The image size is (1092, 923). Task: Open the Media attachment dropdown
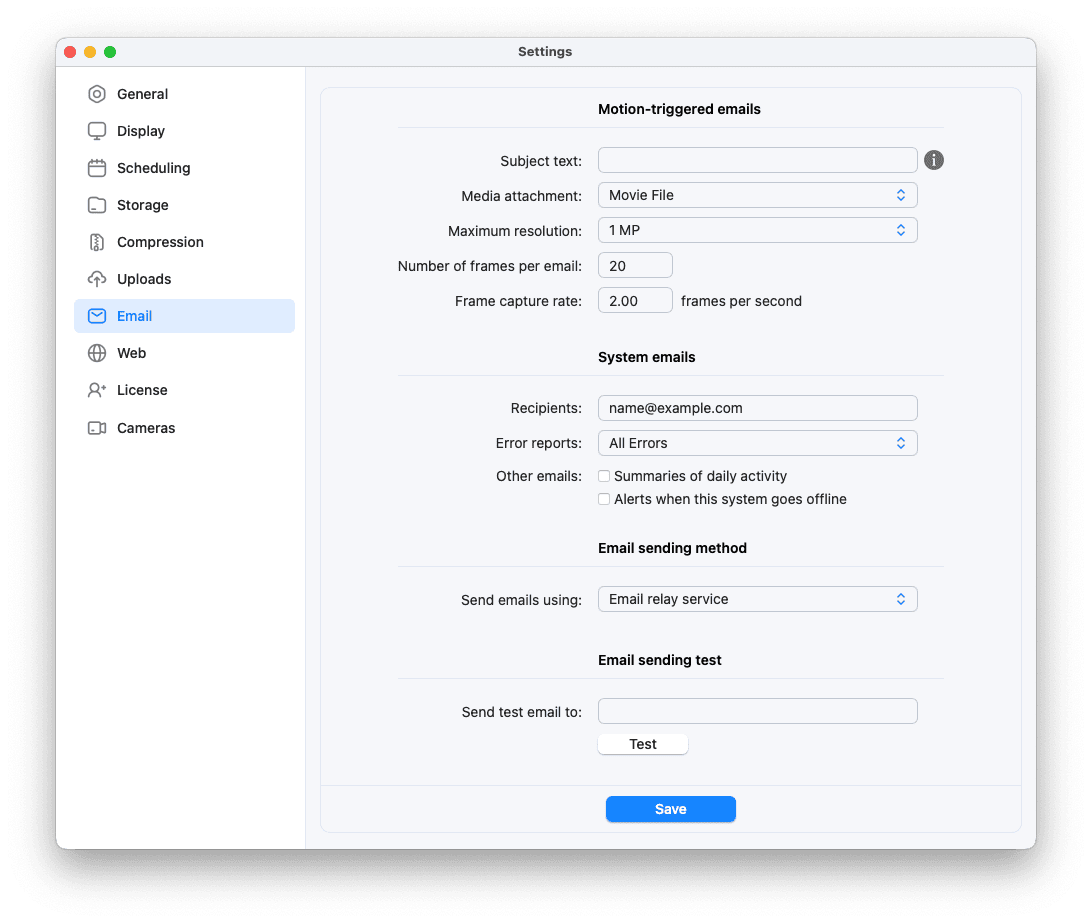click(x=757, y=194)
